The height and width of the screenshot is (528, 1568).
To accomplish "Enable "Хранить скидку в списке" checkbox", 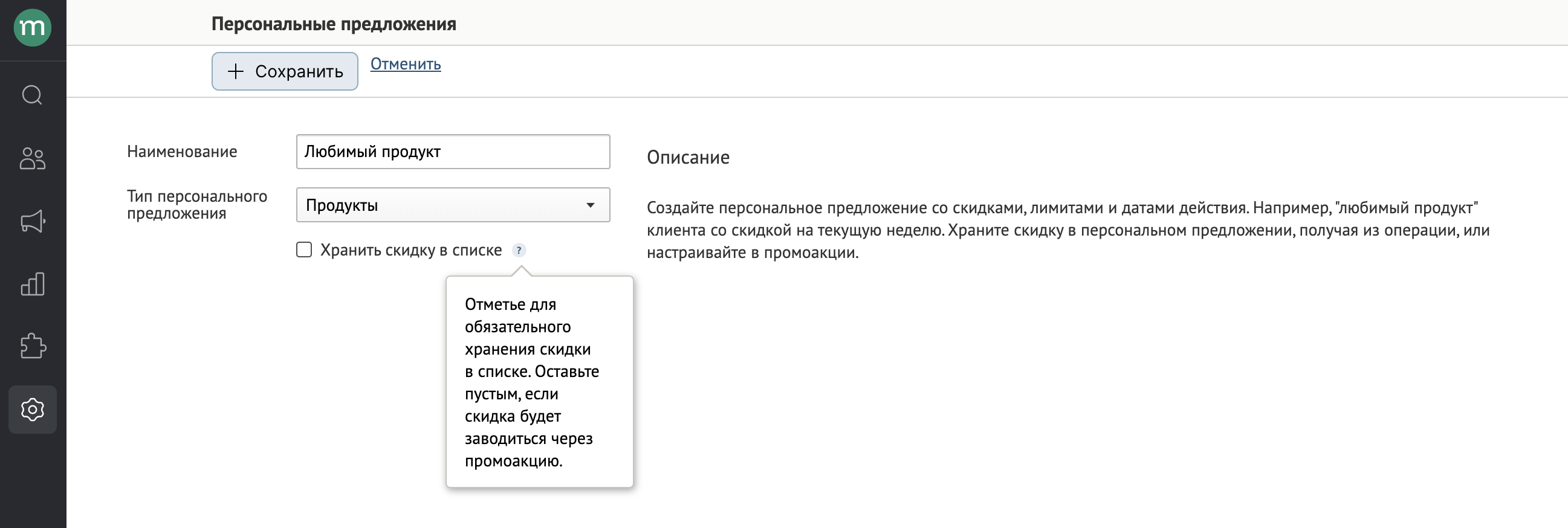I will tap(303, 250).
